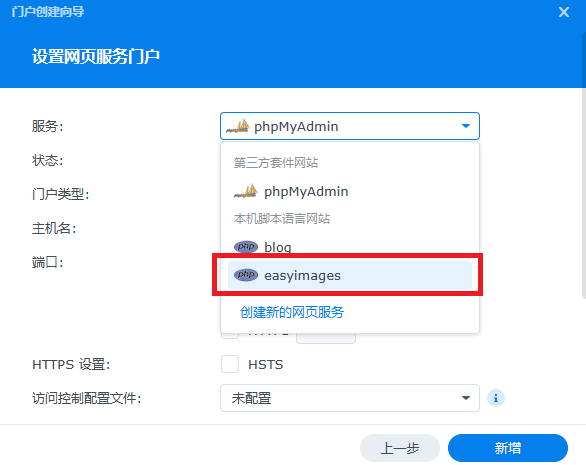The image size is (586, 465).
Task: Click the phpMyAdmin sailboat icon in dropdown list
Action: coord(246,191)
